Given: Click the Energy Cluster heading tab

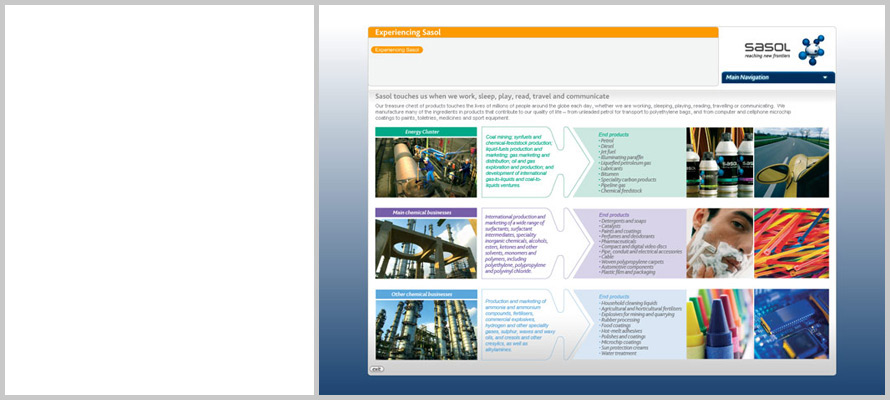Looking at the screenshot, I should (426, 132).
